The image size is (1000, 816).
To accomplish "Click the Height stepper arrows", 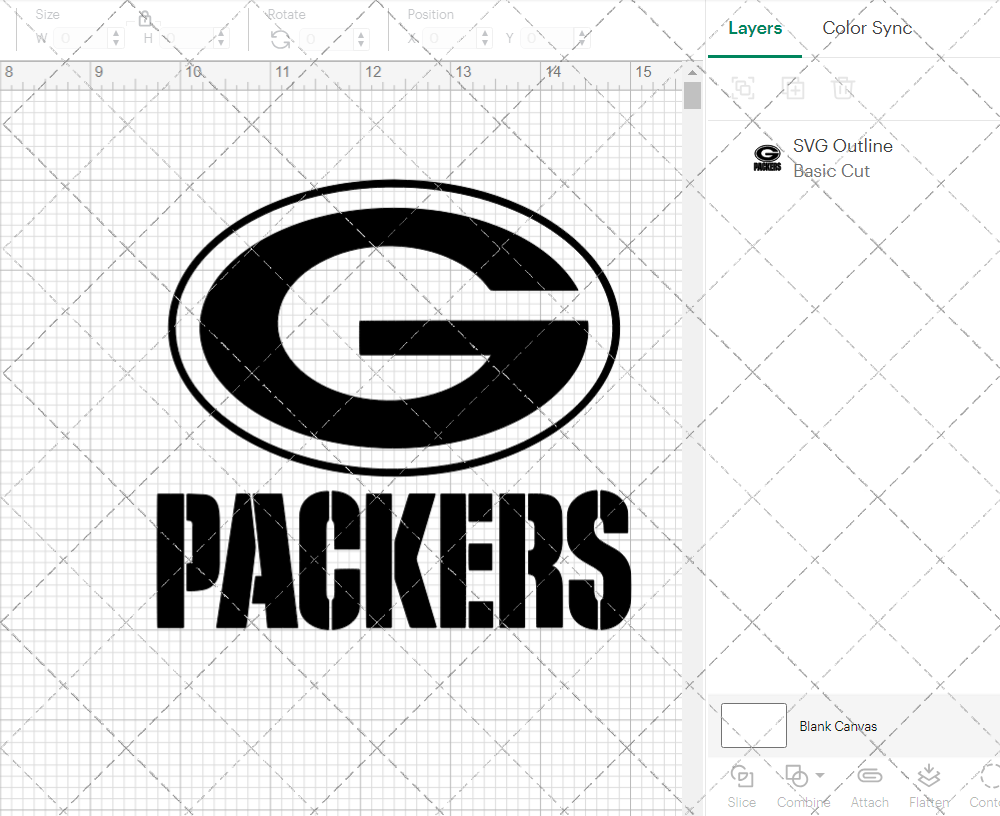I will coord(221,39).
